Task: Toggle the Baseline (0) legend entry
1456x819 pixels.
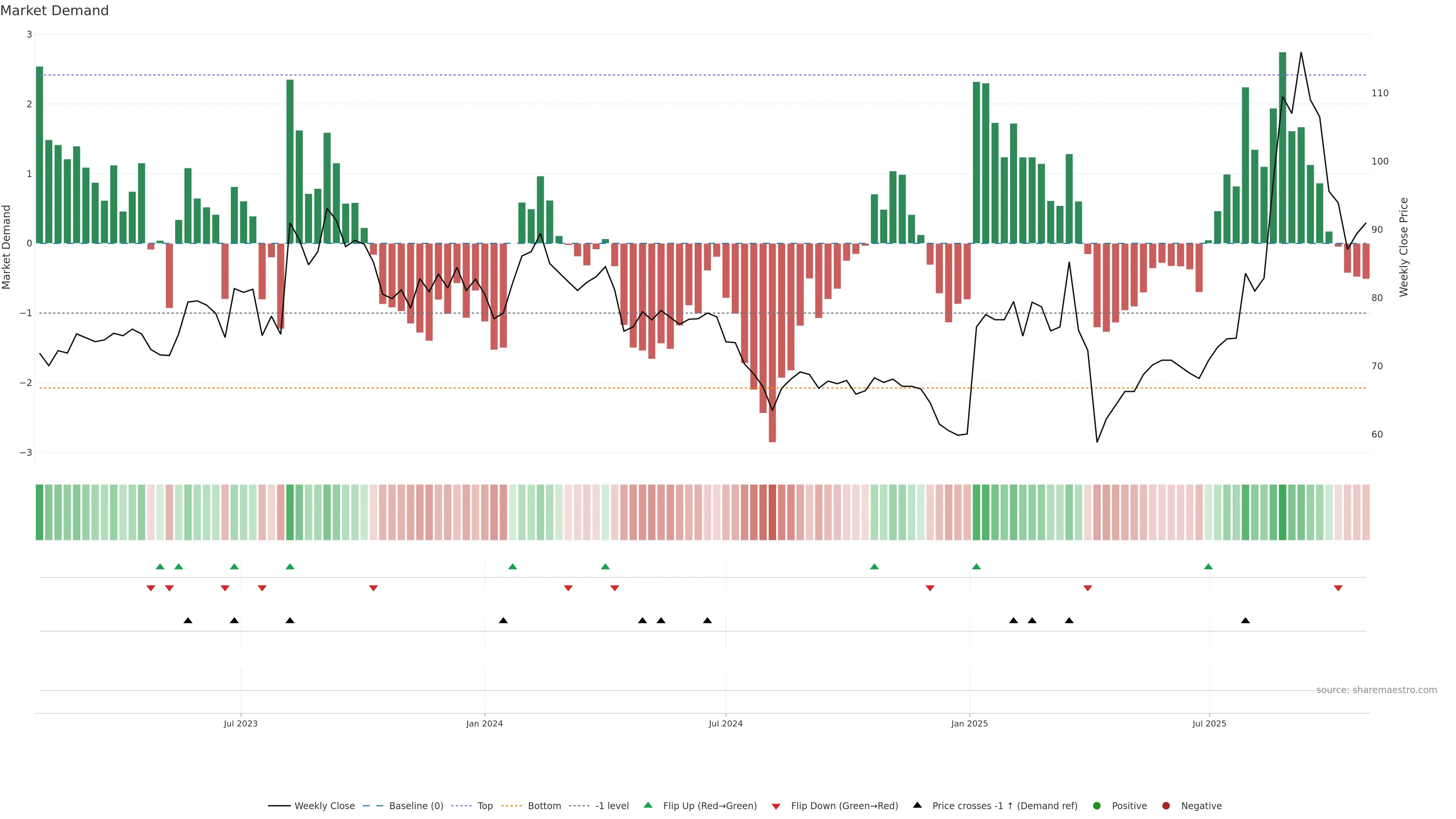Action: (x=416, y=805)
